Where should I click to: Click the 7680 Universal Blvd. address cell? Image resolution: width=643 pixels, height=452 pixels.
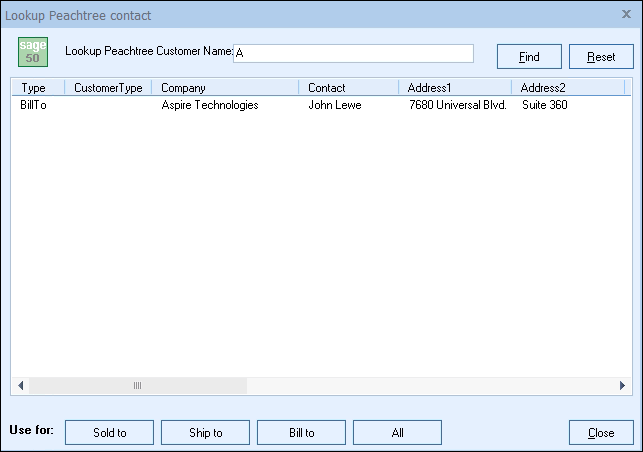458,105
